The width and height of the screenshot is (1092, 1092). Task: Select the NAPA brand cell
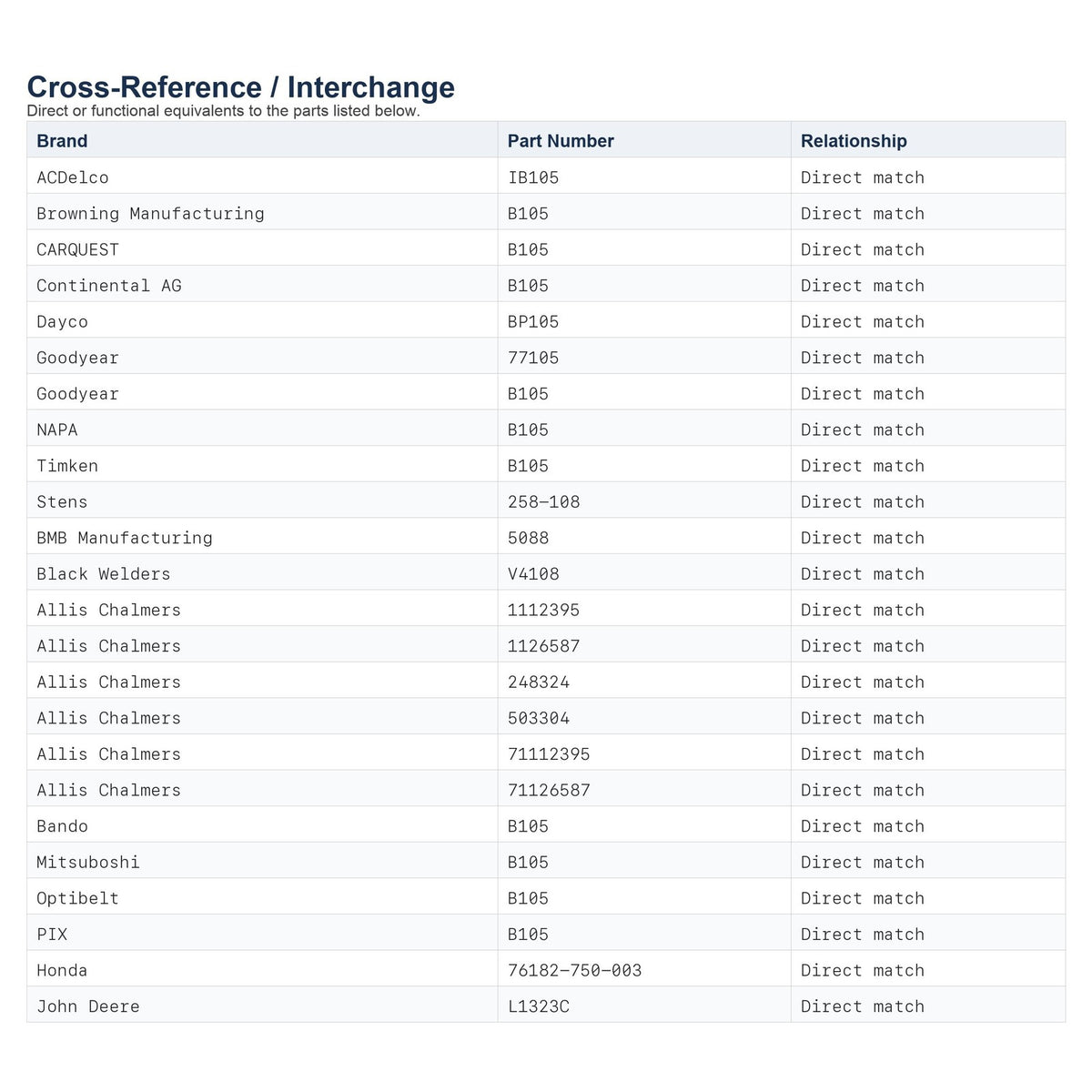[x=262, y=430]
